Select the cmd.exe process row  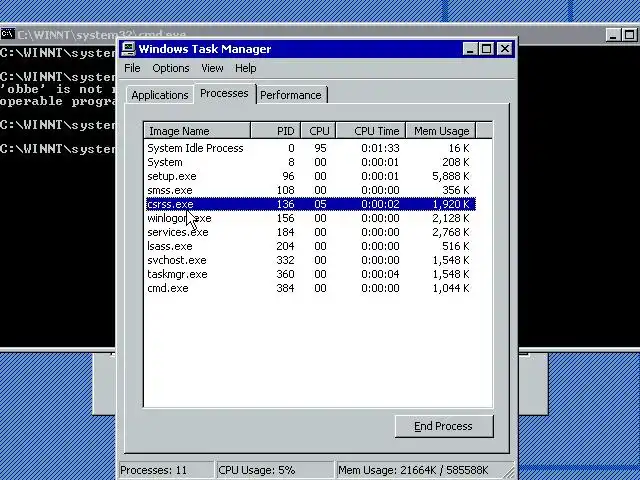tap(311, 288)
